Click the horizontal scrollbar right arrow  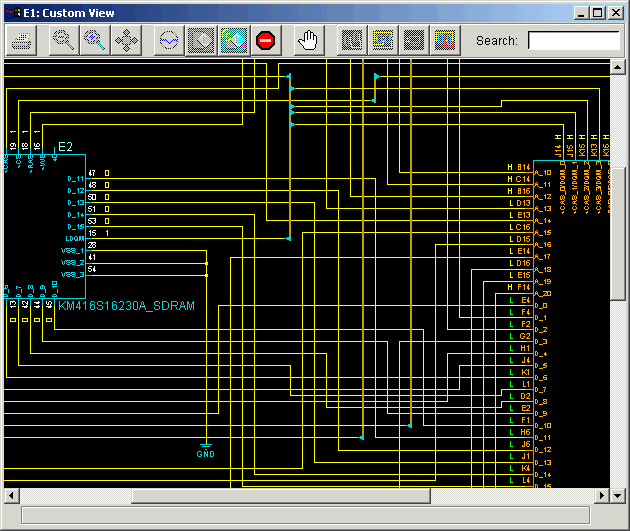click(602, 496)
